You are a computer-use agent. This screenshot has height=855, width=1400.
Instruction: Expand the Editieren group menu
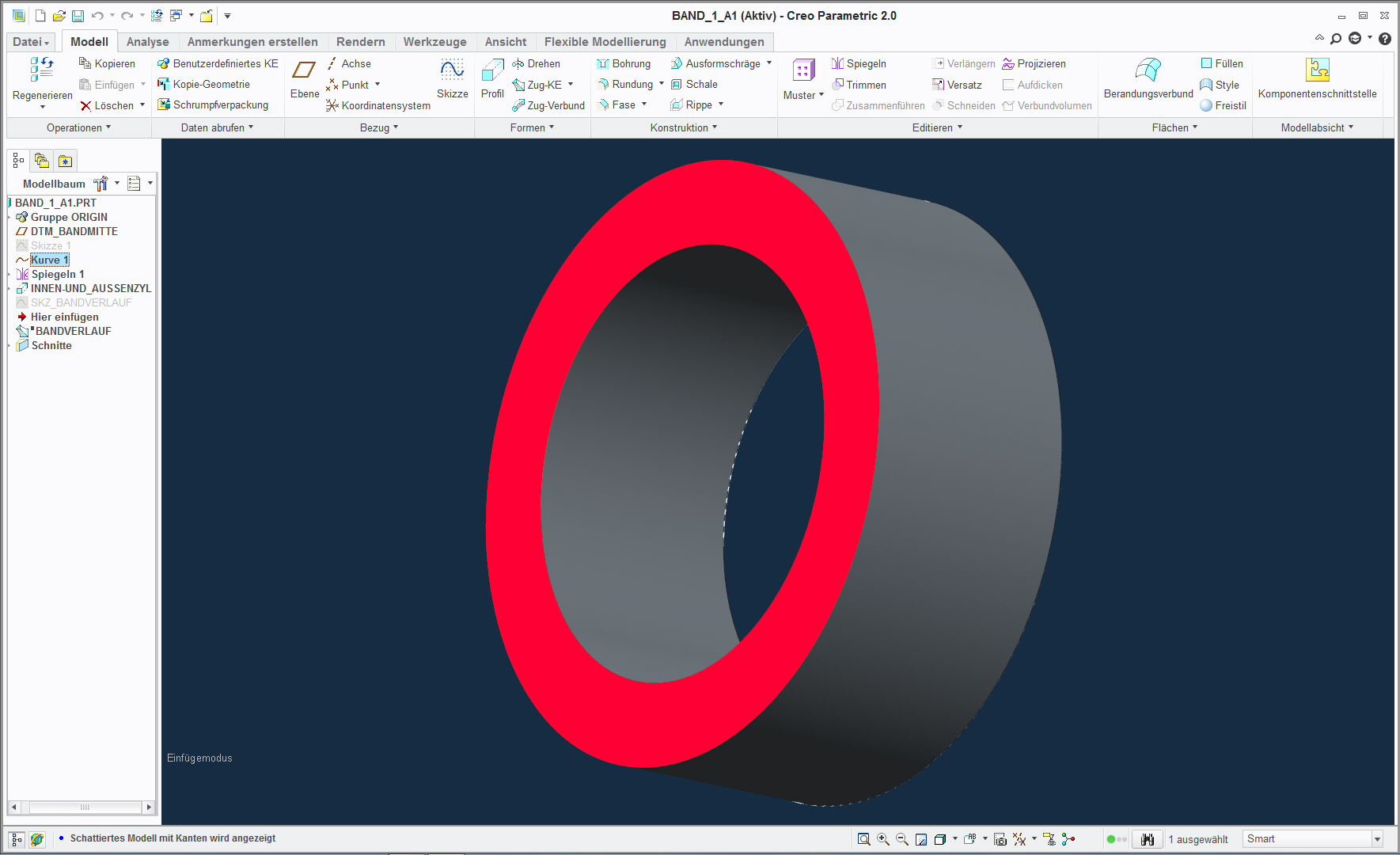click(x=937, y=127)
